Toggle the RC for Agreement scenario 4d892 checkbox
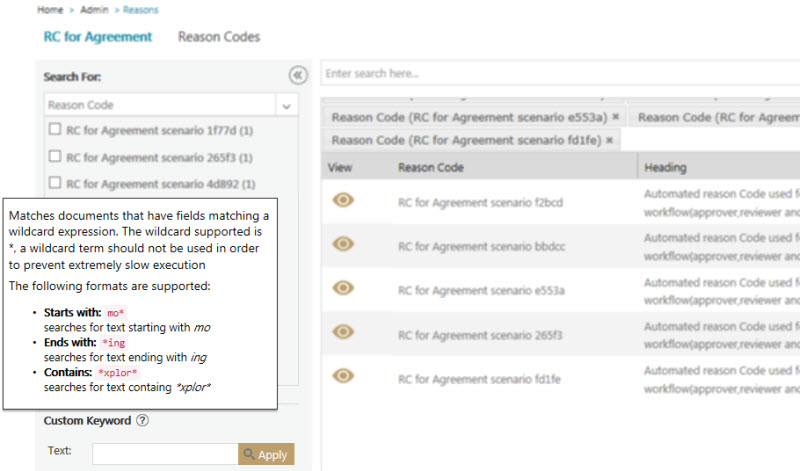The width and height of the screenshot is (800, 471). pyautogui.click(x=56, y=183)
